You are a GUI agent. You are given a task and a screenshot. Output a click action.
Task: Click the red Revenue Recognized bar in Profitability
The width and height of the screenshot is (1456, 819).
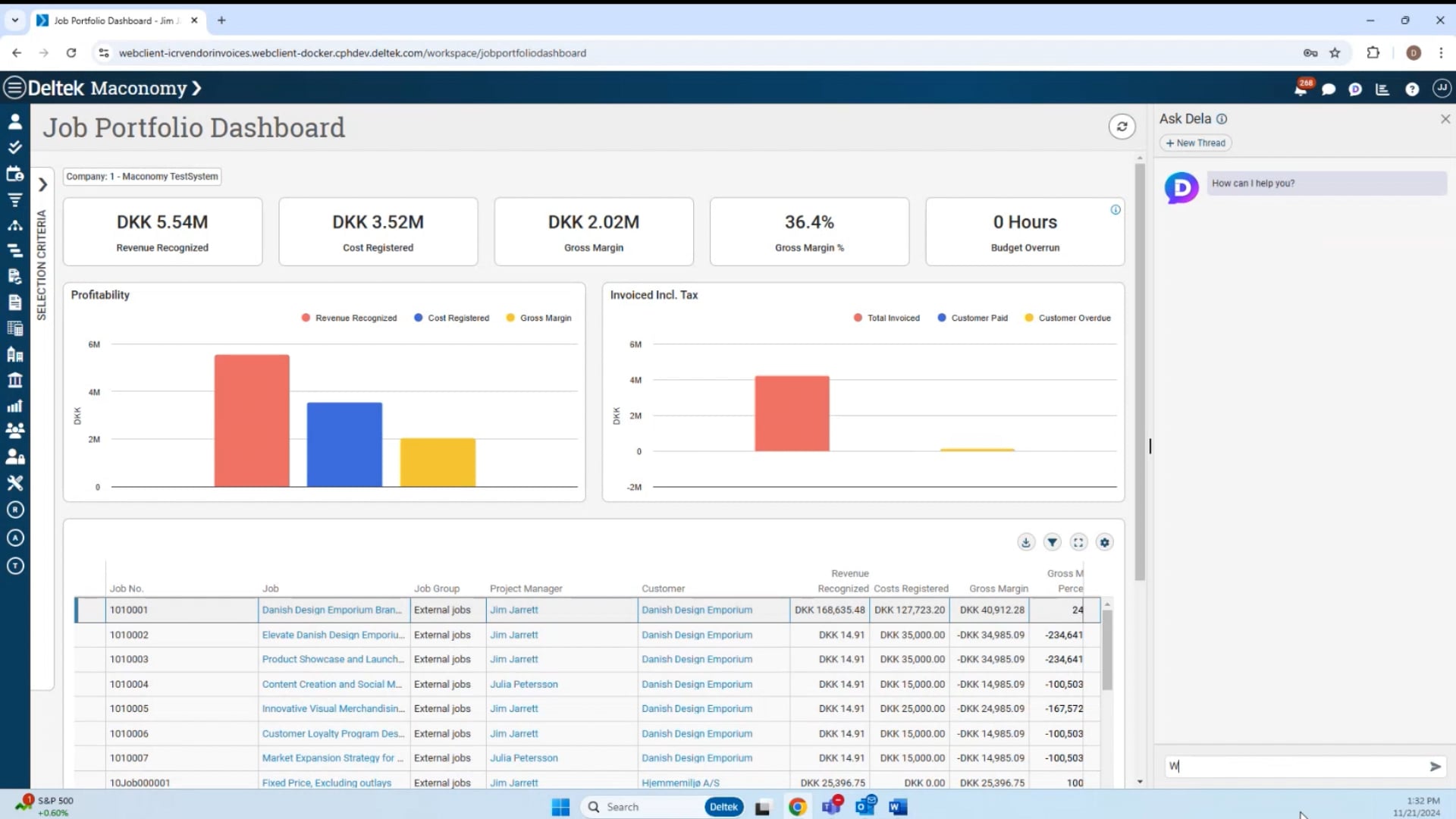(x=252, y=421)
